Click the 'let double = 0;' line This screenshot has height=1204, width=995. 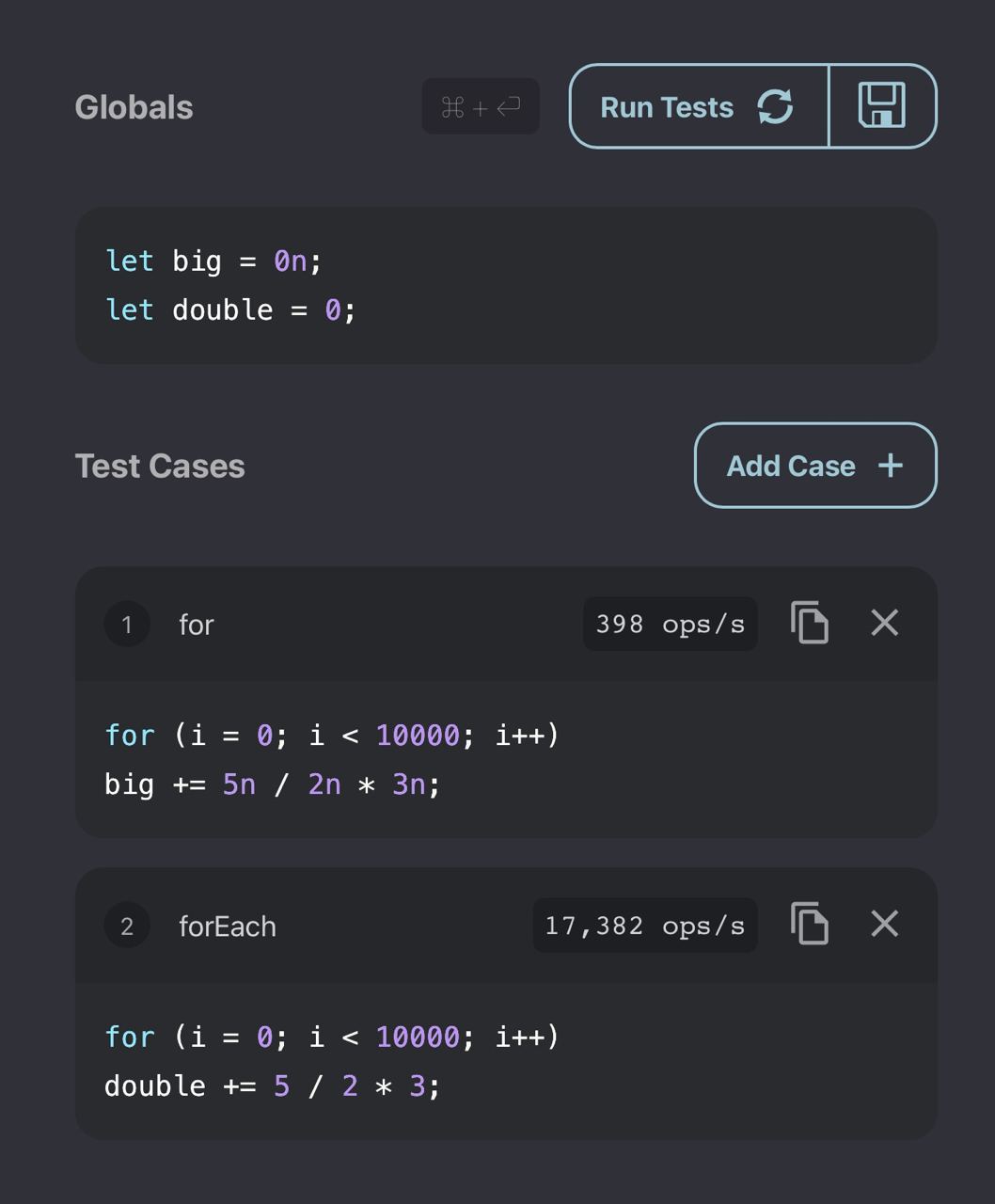click(x=231, y=310)
